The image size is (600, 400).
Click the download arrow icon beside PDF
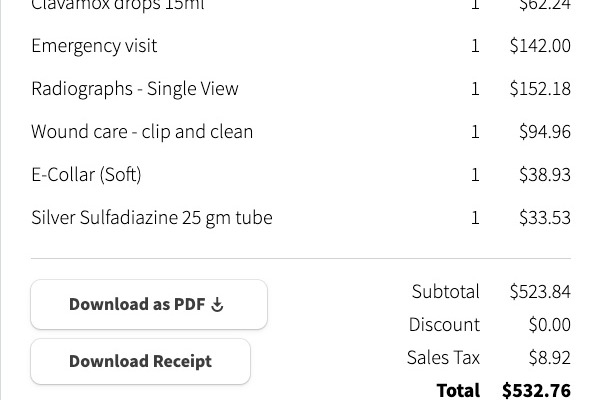click(217, 305)
